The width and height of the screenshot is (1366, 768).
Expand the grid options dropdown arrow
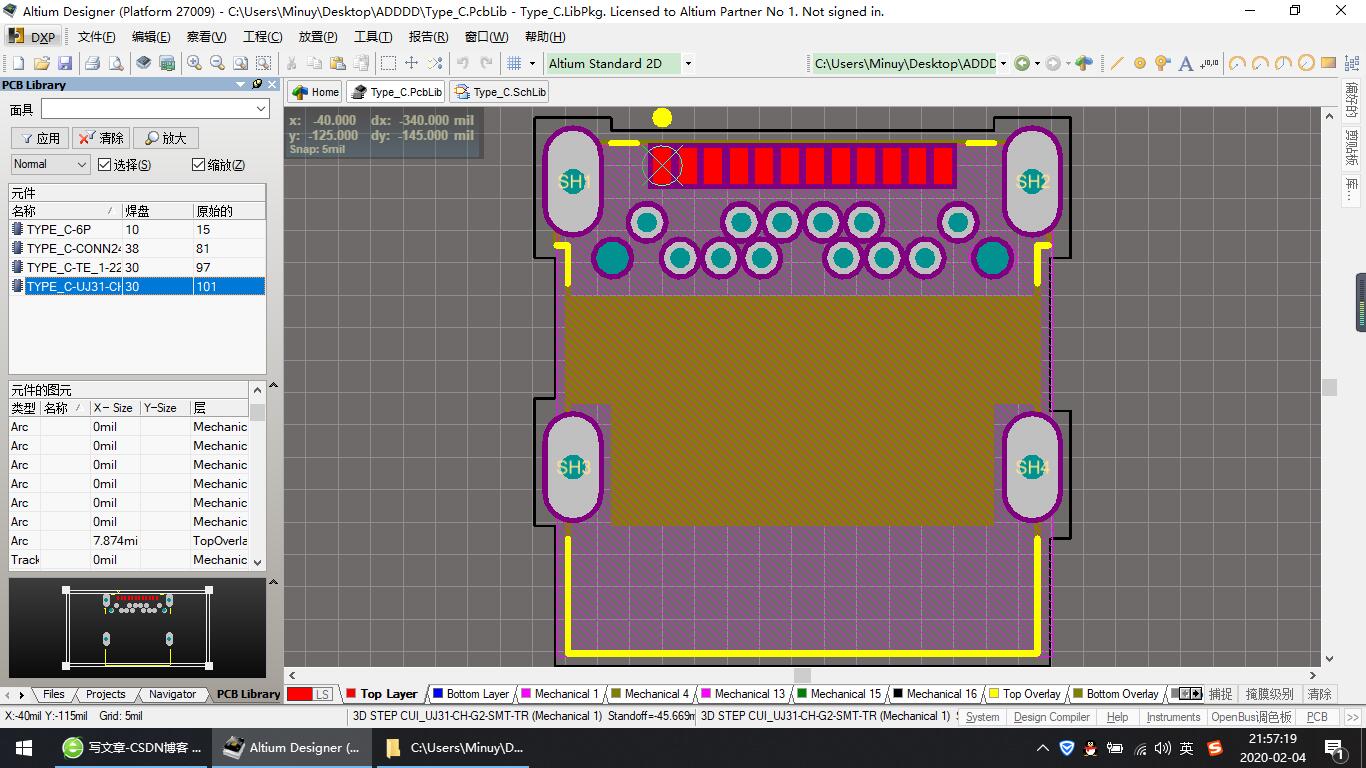[x=531, y=63]
